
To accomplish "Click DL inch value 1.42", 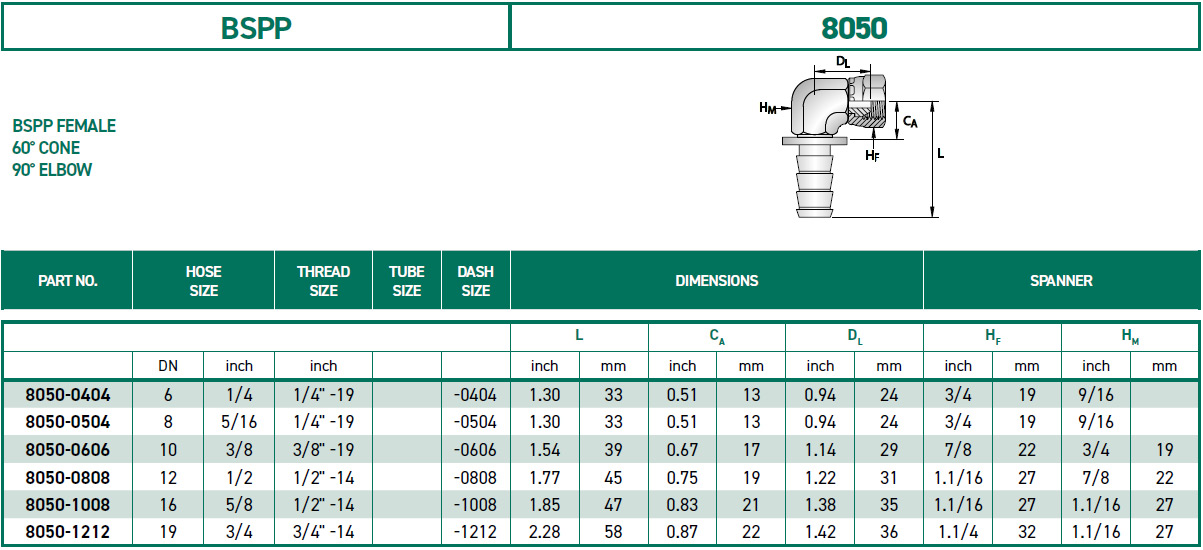I will click(820, 532).
